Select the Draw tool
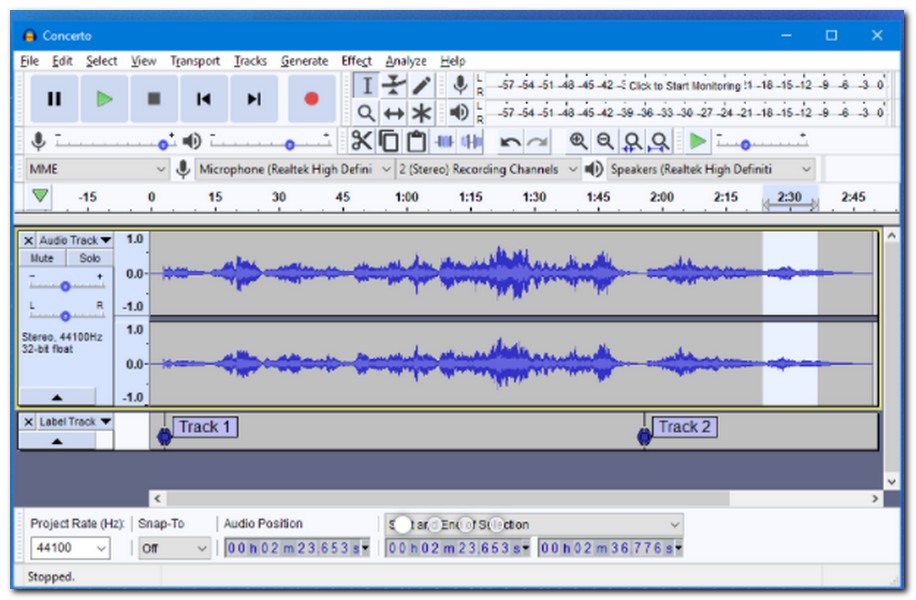Viewport: 916px width, 600px height. pyautogui.click(x=420, y=85)
